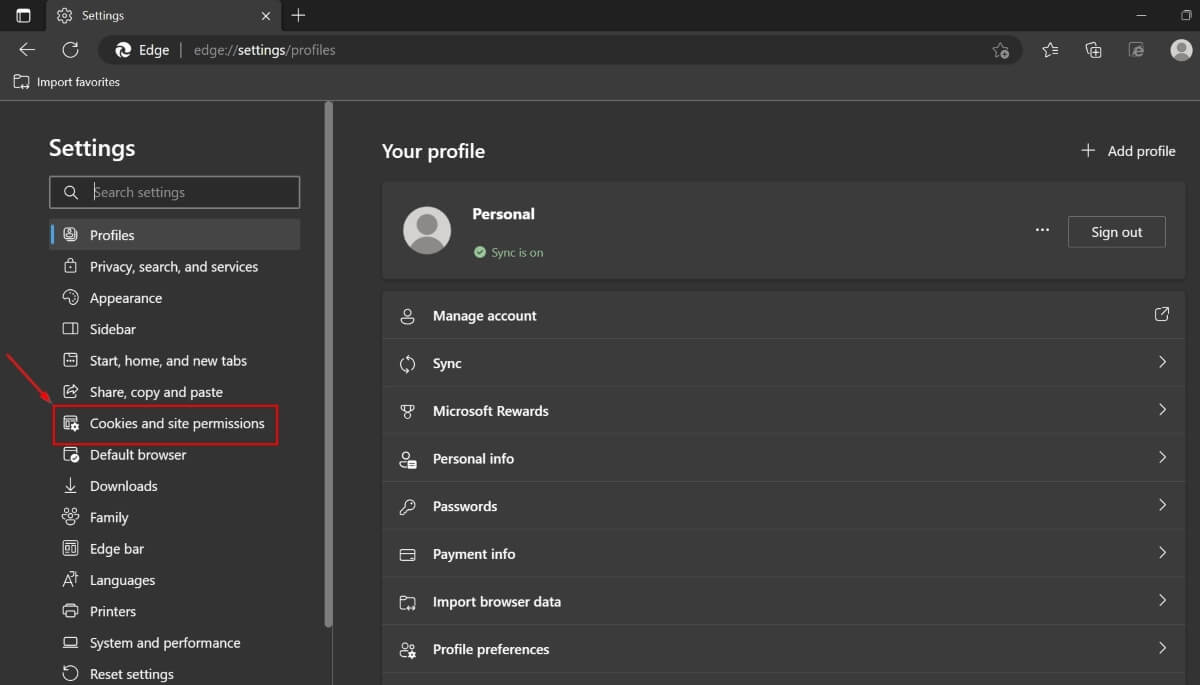This screenshot has width=1200, height=685.
Task: Sign out of the Personal profile
Action: [x=1116, y=231]
